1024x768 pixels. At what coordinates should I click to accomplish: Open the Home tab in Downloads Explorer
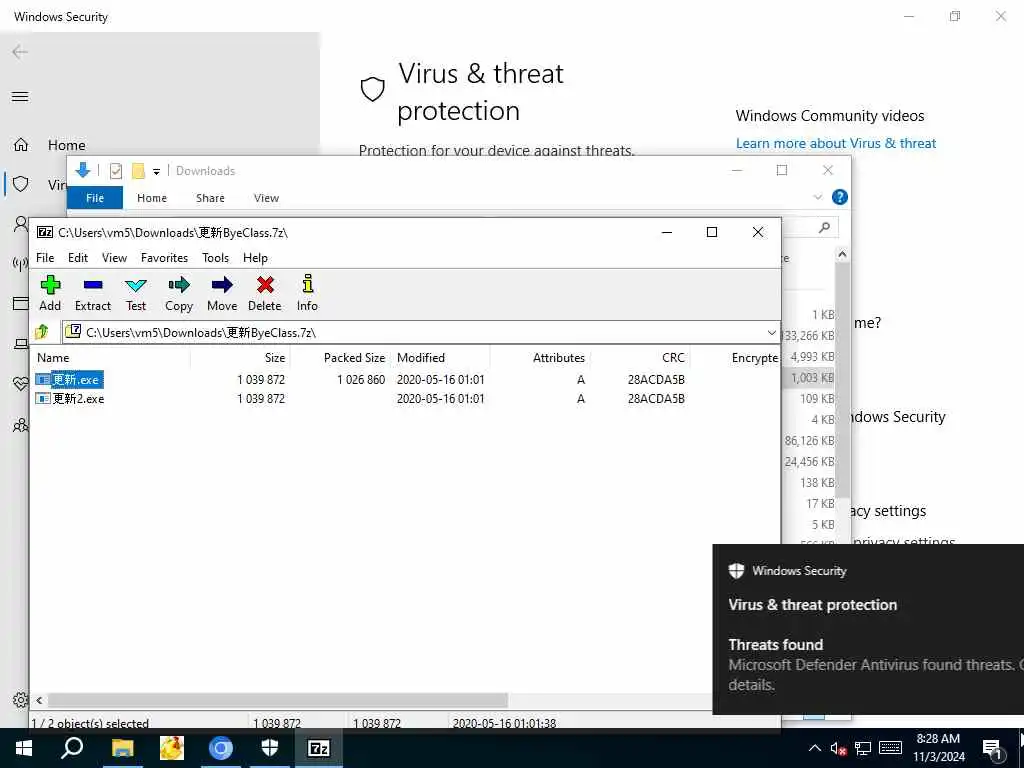[152, 198]
